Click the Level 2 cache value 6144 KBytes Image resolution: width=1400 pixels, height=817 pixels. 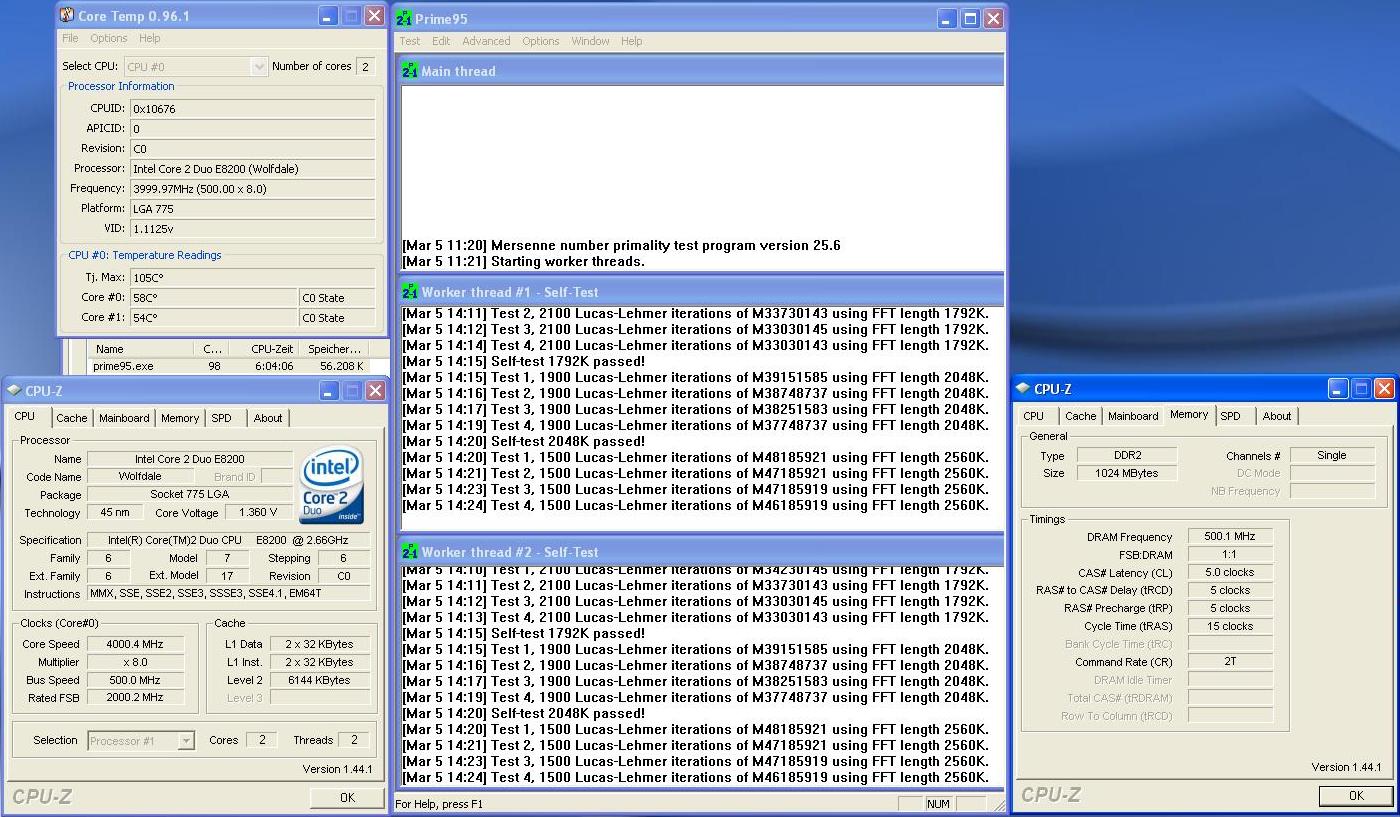tap(319, 680)
